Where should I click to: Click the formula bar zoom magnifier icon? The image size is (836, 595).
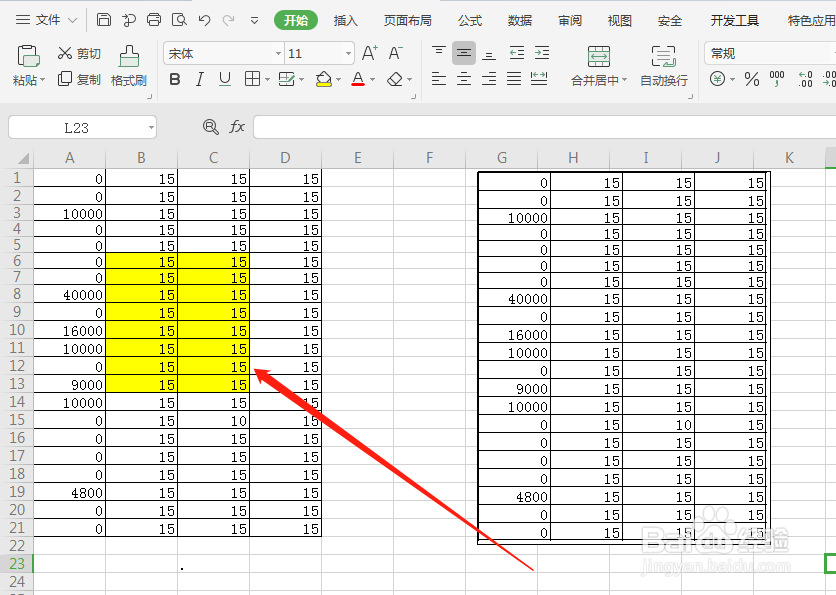tap(211, 126)
